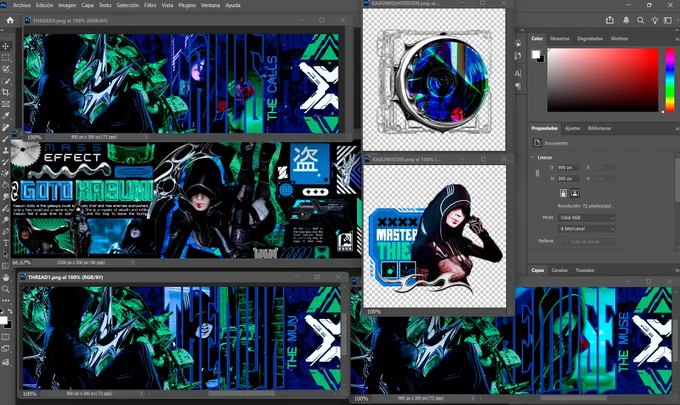This screenshot has height=405, width=680.
Task: Open the Modo Color RGB dropdown
Action: [586, 217]
